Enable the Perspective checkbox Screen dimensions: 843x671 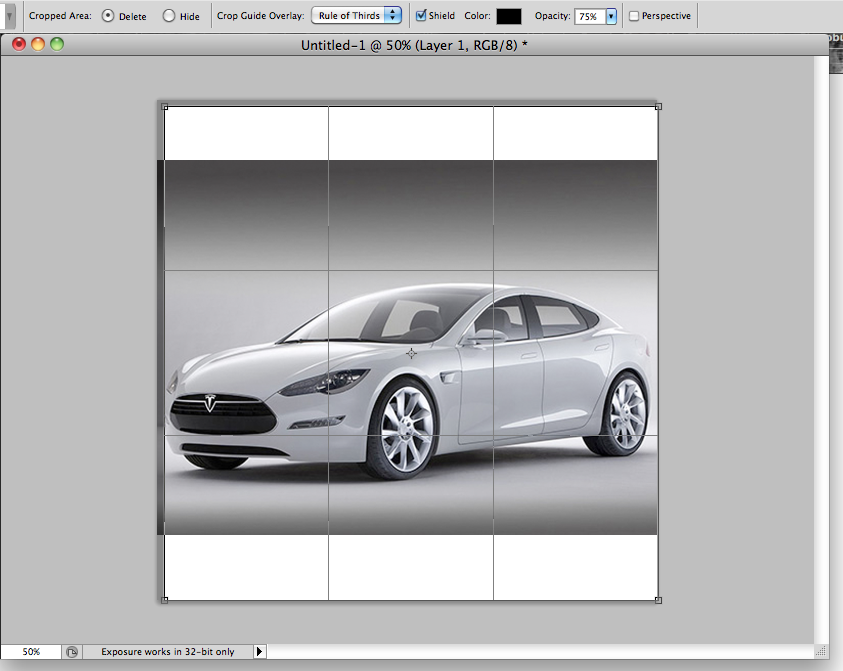[634, 16]
